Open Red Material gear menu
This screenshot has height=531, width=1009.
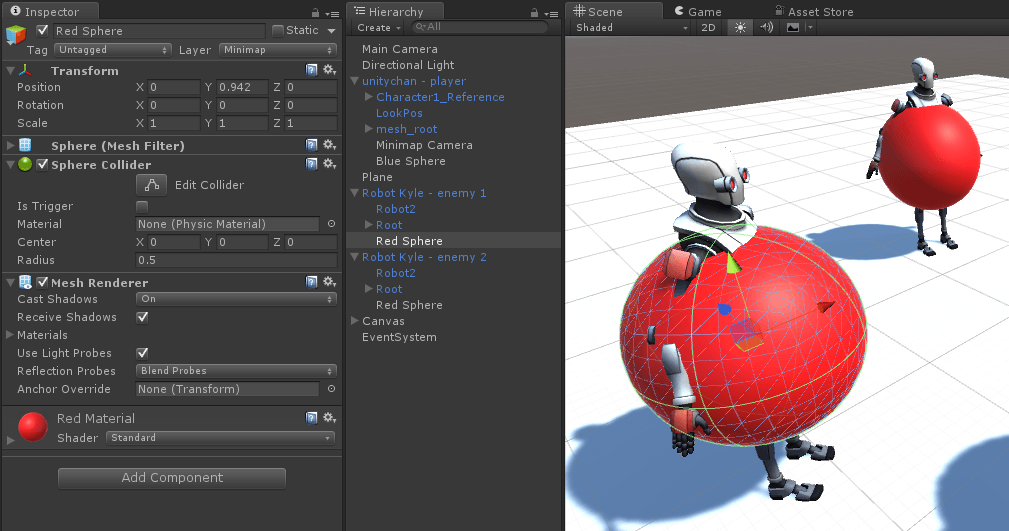click(329, 418)
